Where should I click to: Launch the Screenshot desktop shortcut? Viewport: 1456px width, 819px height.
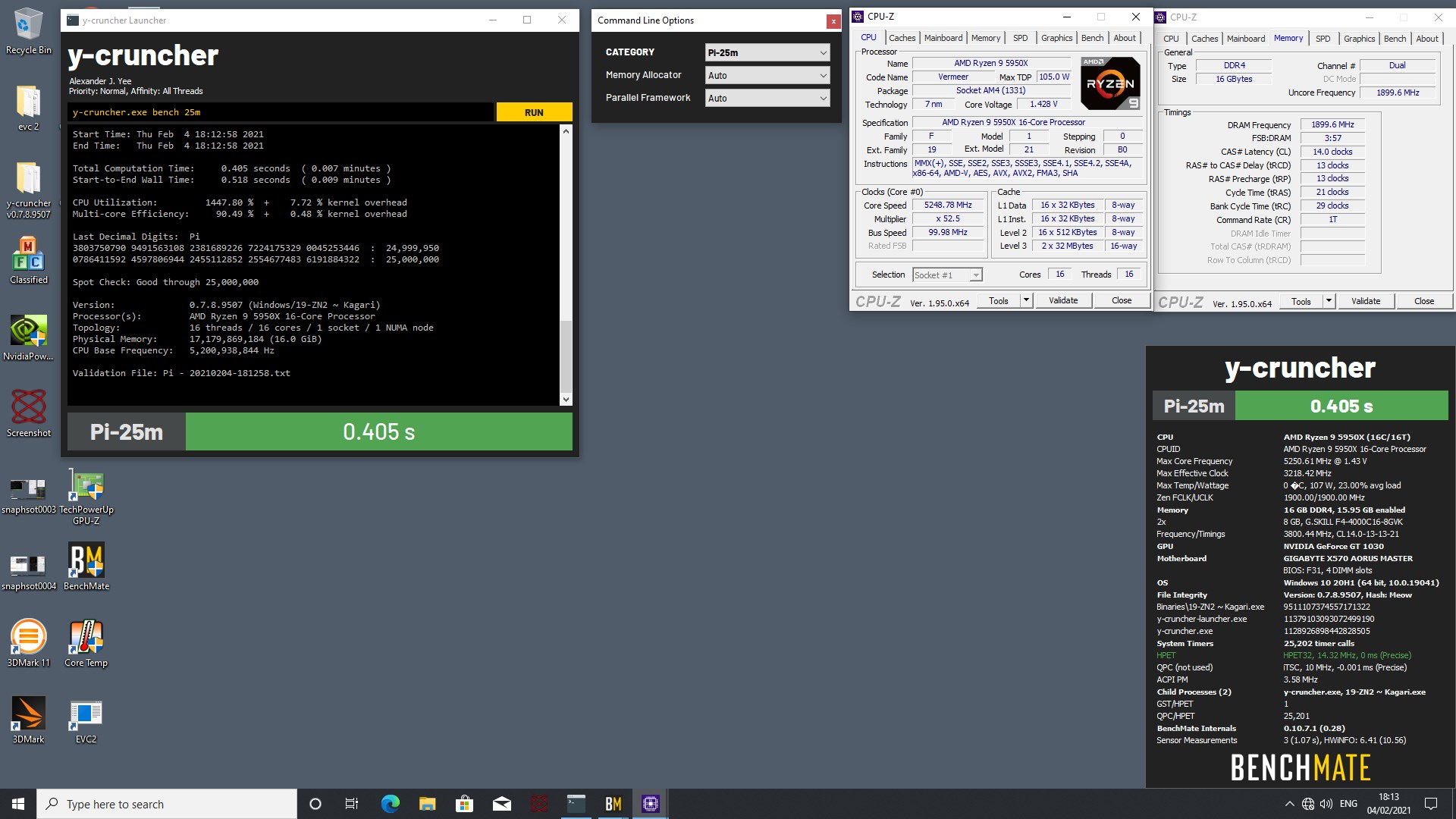coord(28,414)
